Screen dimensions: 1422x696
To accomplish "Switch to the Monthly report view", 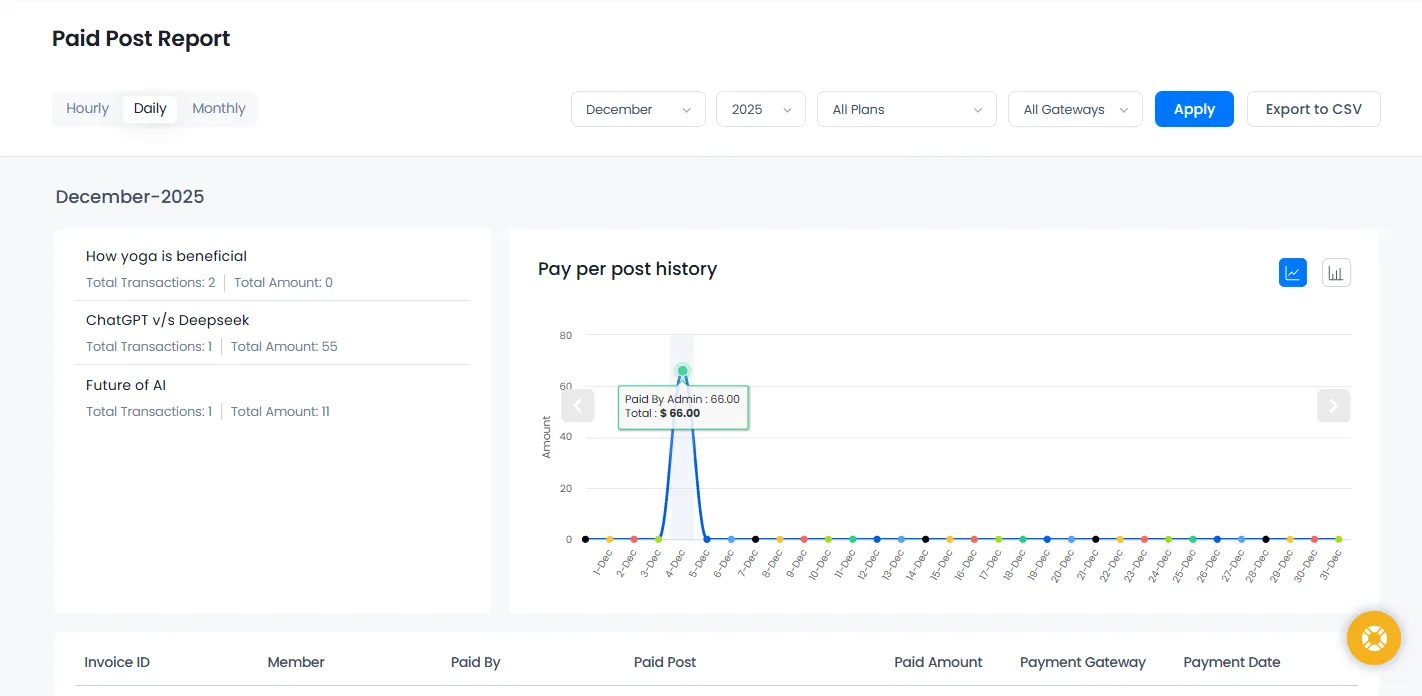I will [x=218, y=108].
